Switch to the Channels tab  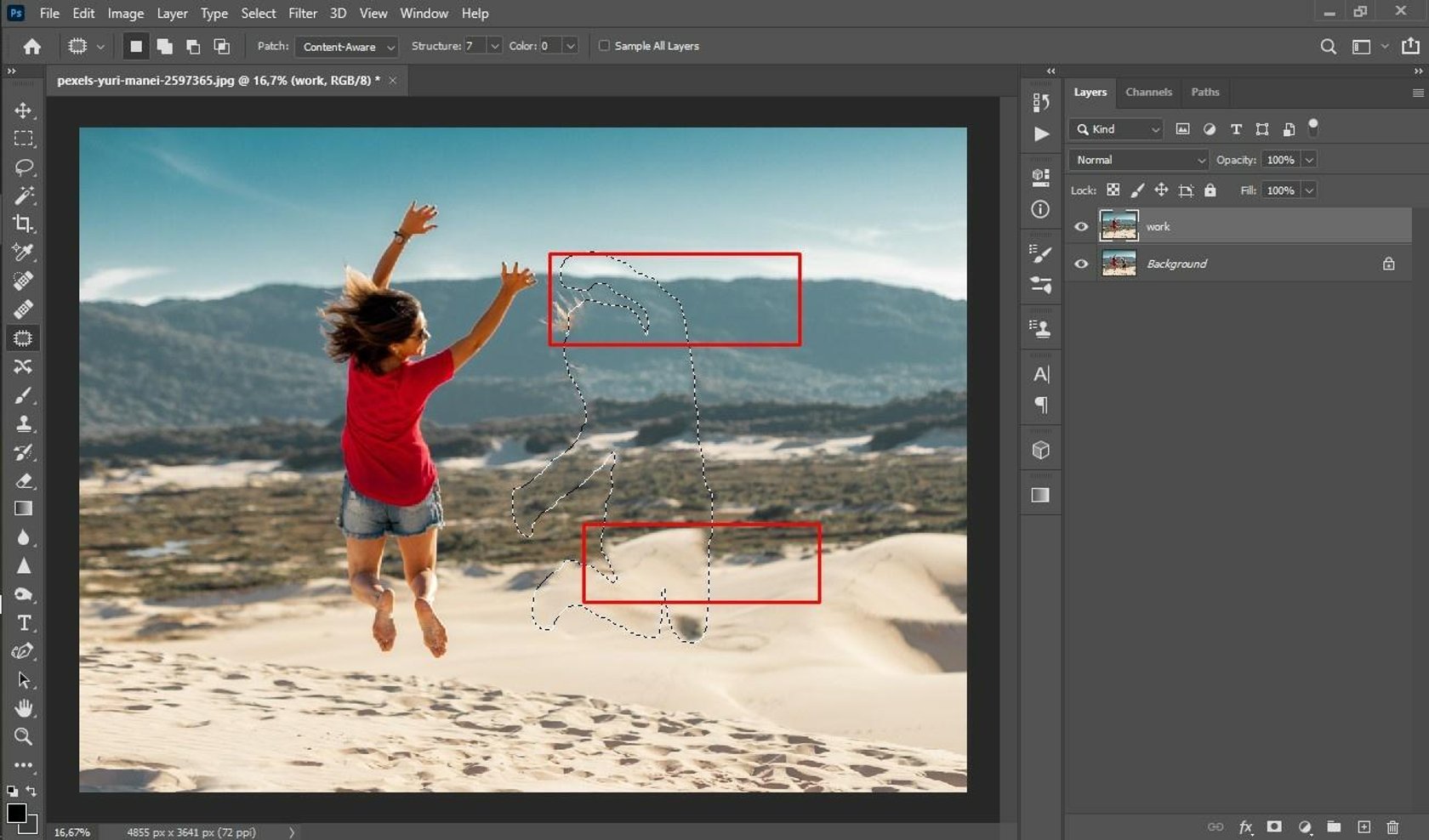1148,92
